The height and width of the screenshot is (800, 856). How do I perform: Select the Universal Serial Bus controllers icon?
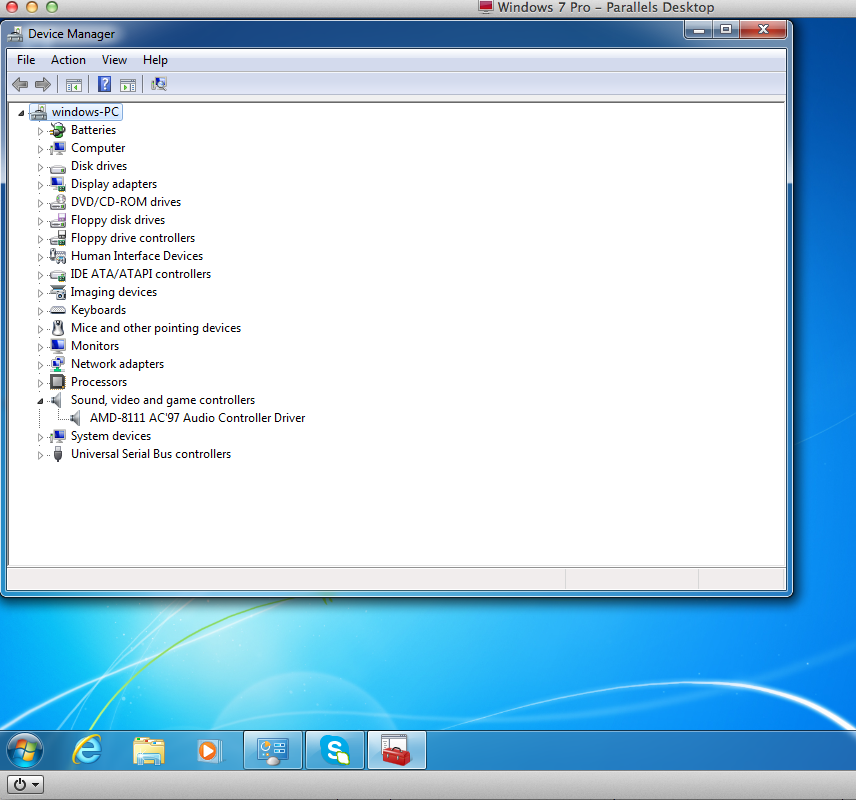point(58,454)
